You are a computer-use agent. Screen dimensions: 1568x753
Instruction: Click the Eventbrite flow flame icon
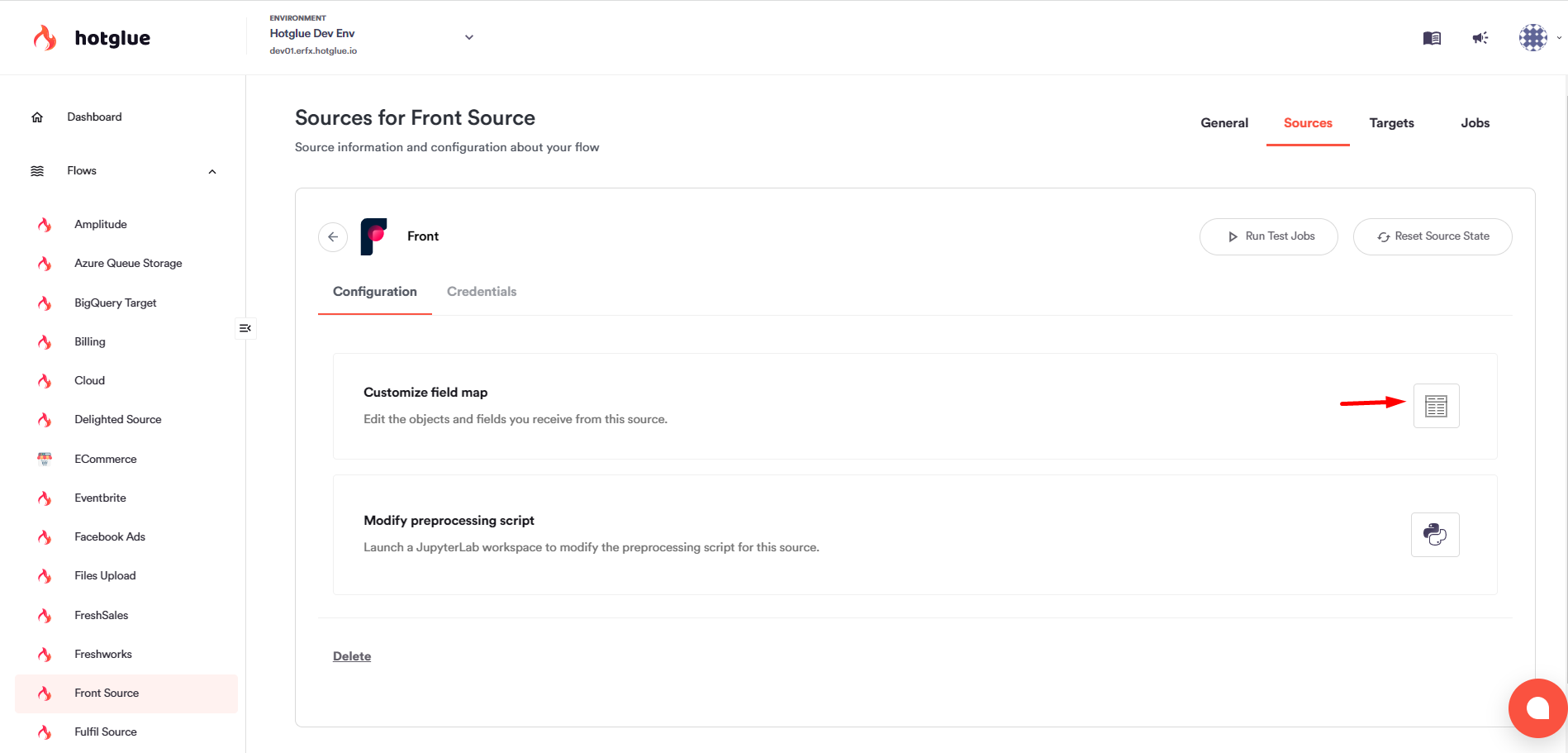click(45, 498)
